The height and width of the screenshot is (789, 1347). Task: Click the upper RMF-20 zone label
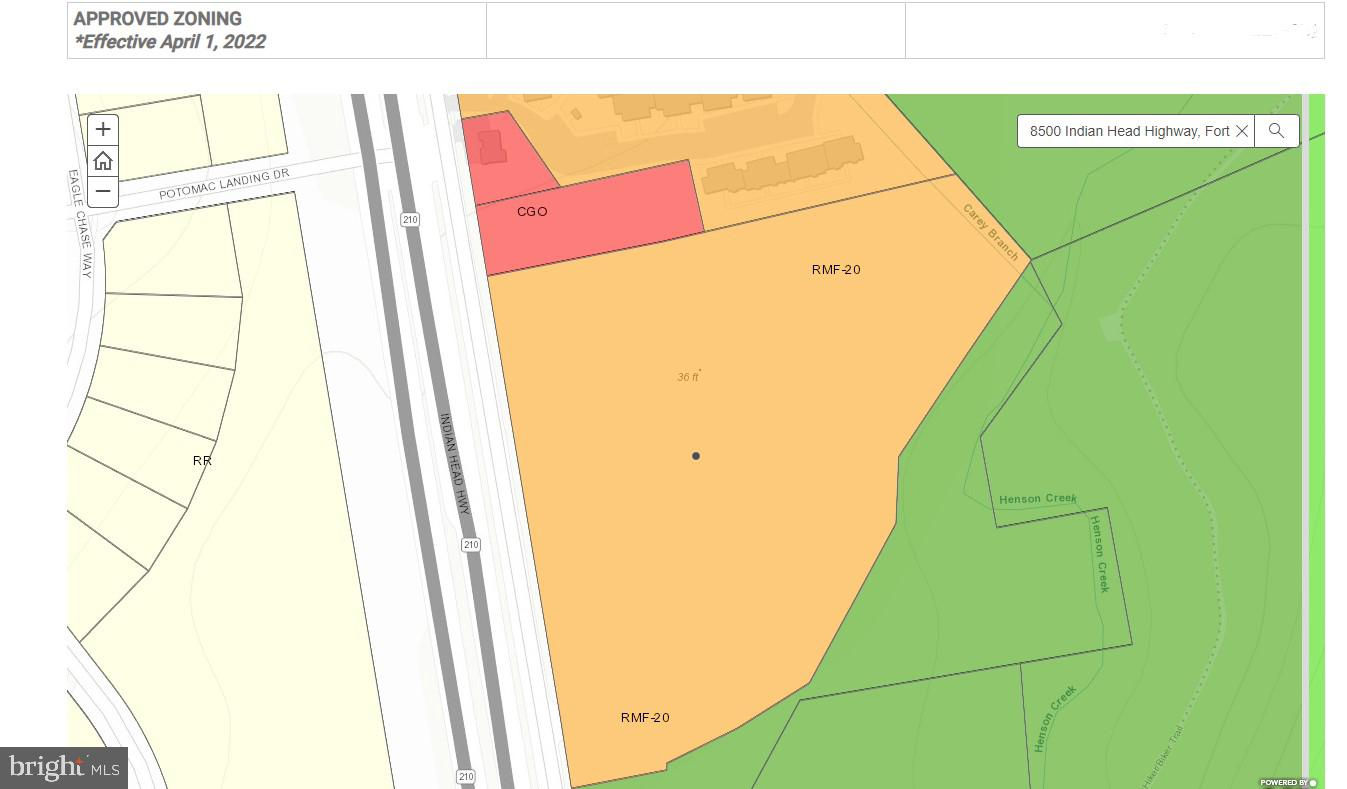pyautogui.click(x=836, y=269)
